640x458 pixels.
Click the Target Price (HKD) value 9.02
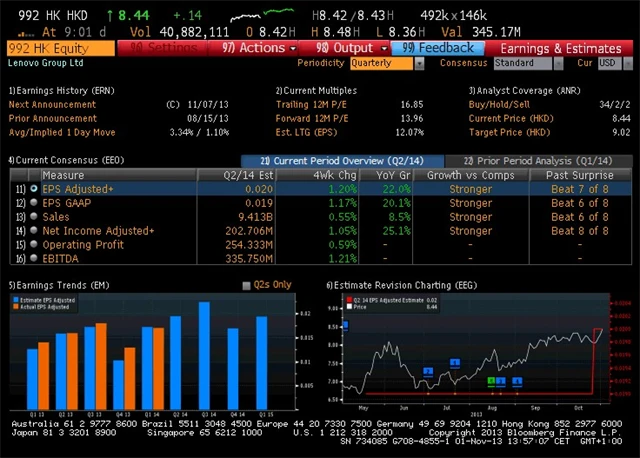pyautogui.click(x=621, y=132)
